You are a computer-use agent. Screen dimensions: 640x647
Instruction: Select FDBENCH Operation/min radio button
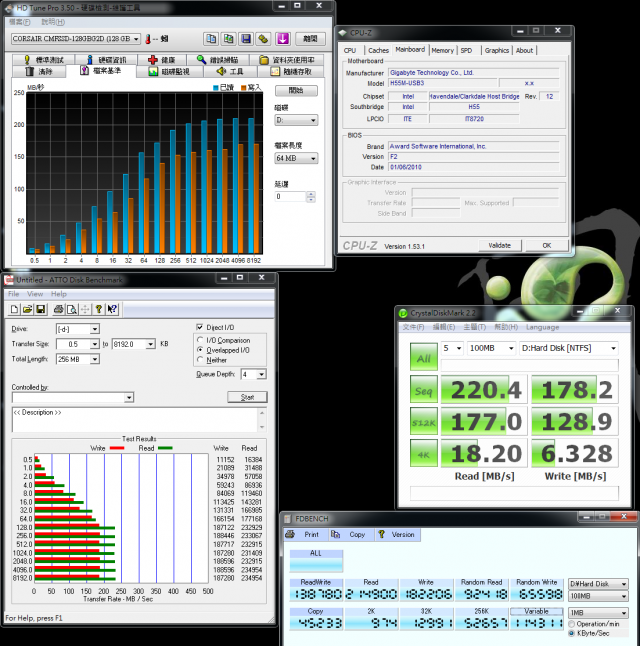coord(572,624)
